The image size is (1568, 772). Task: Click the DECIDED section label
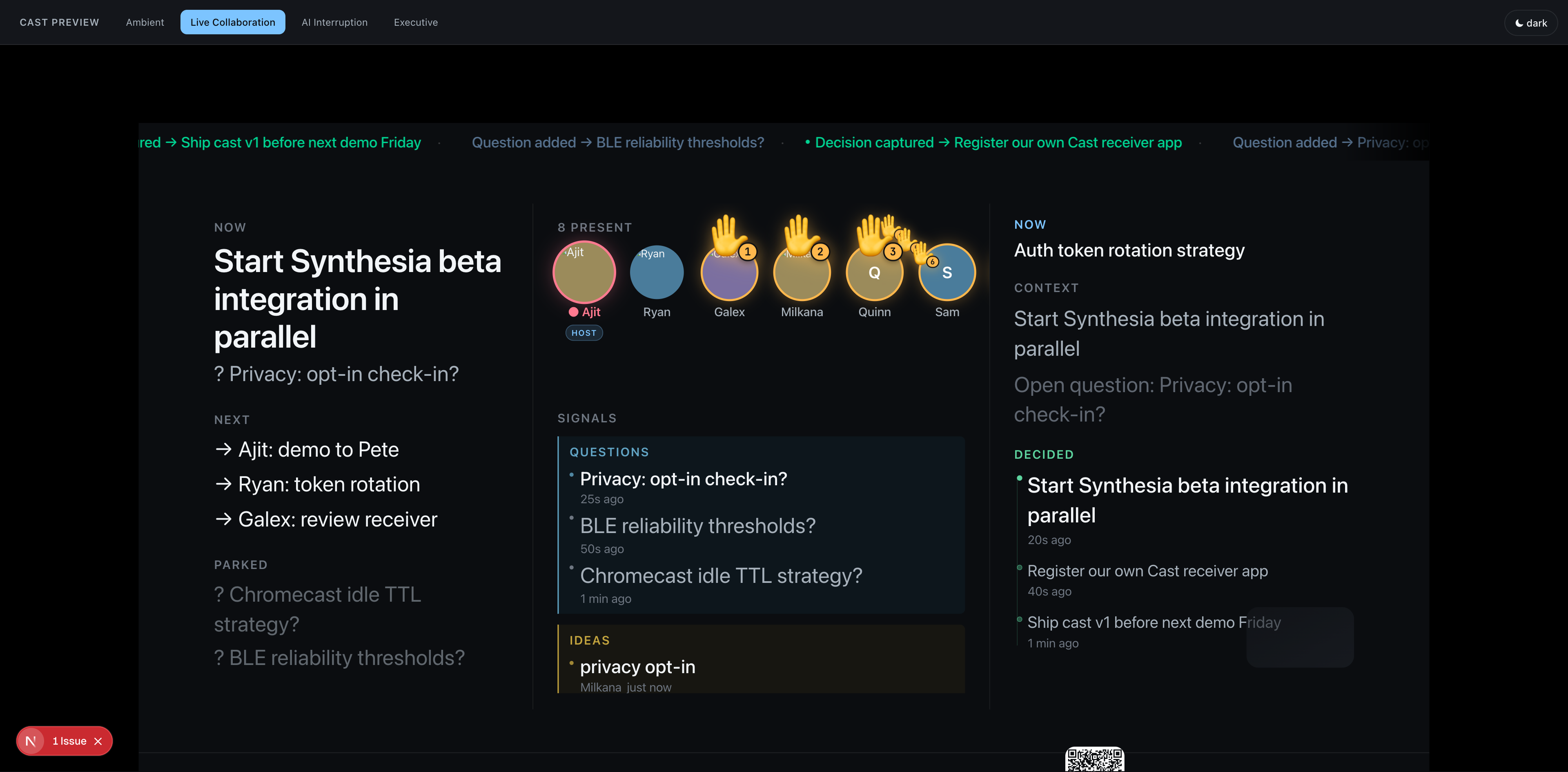[1044, 455]
